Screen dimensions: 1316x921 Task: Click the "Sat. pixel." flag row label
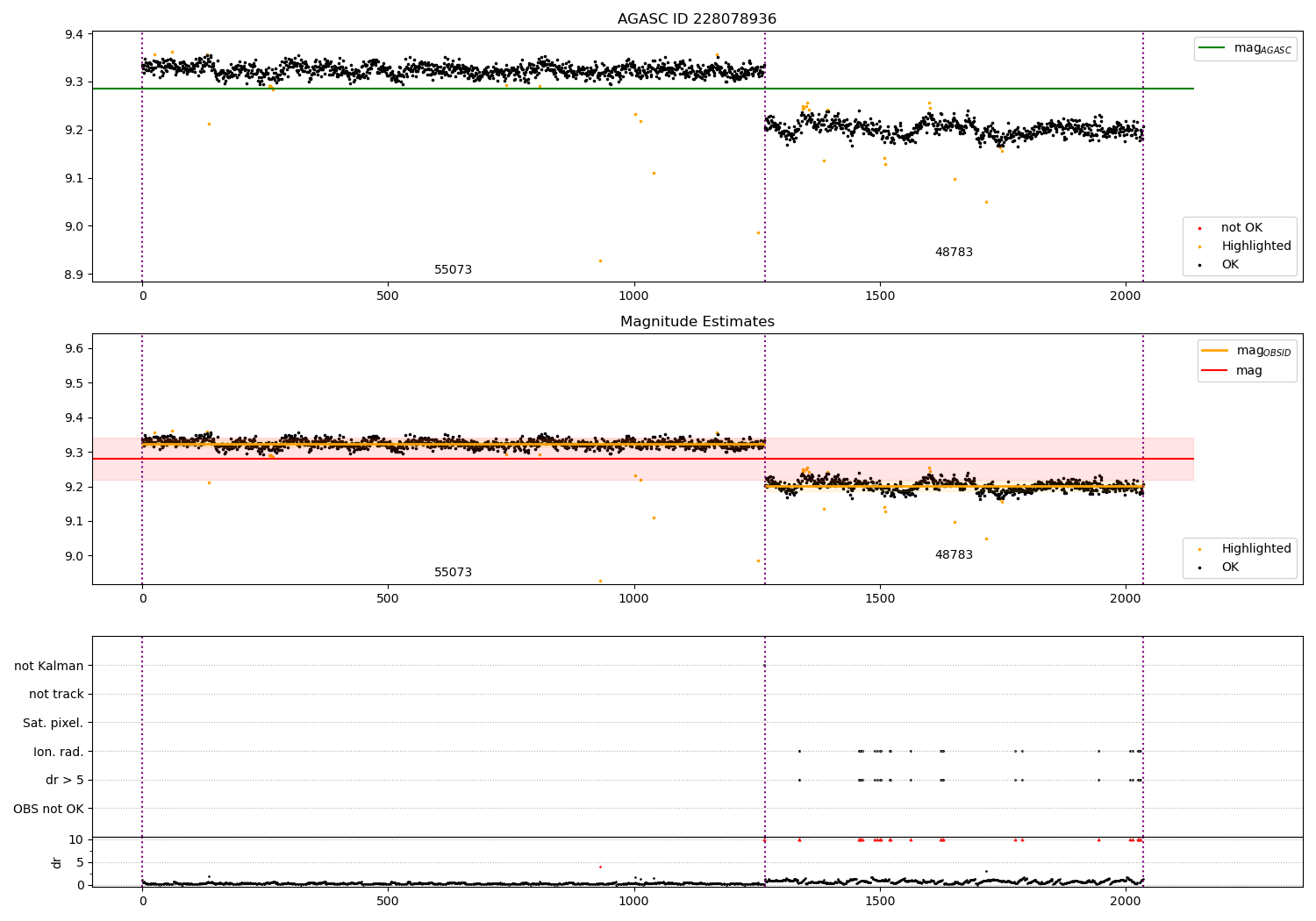click(x=54, y=724)
